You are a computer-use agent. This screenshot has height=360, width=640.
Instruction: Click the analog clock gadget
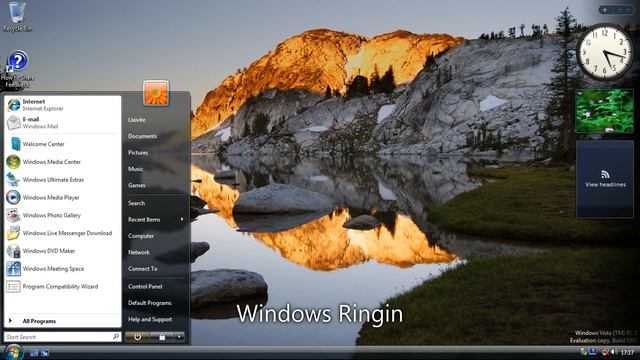point(604,52)
